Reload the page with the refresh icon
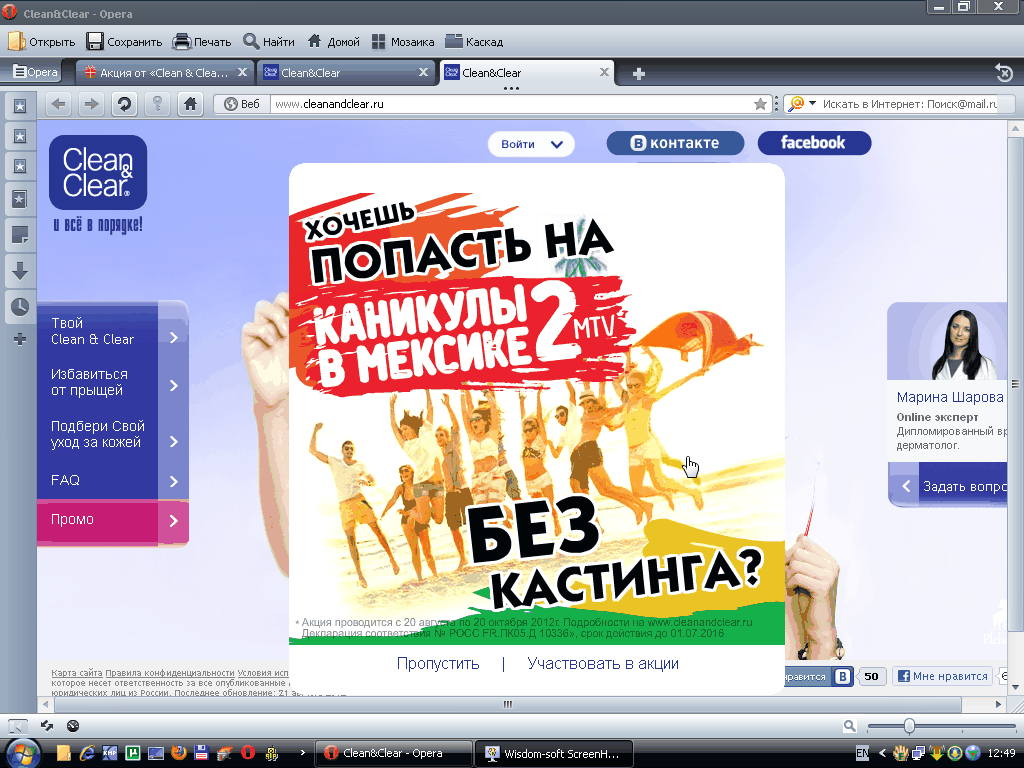 pyautogui.click(x=124, y=104)
